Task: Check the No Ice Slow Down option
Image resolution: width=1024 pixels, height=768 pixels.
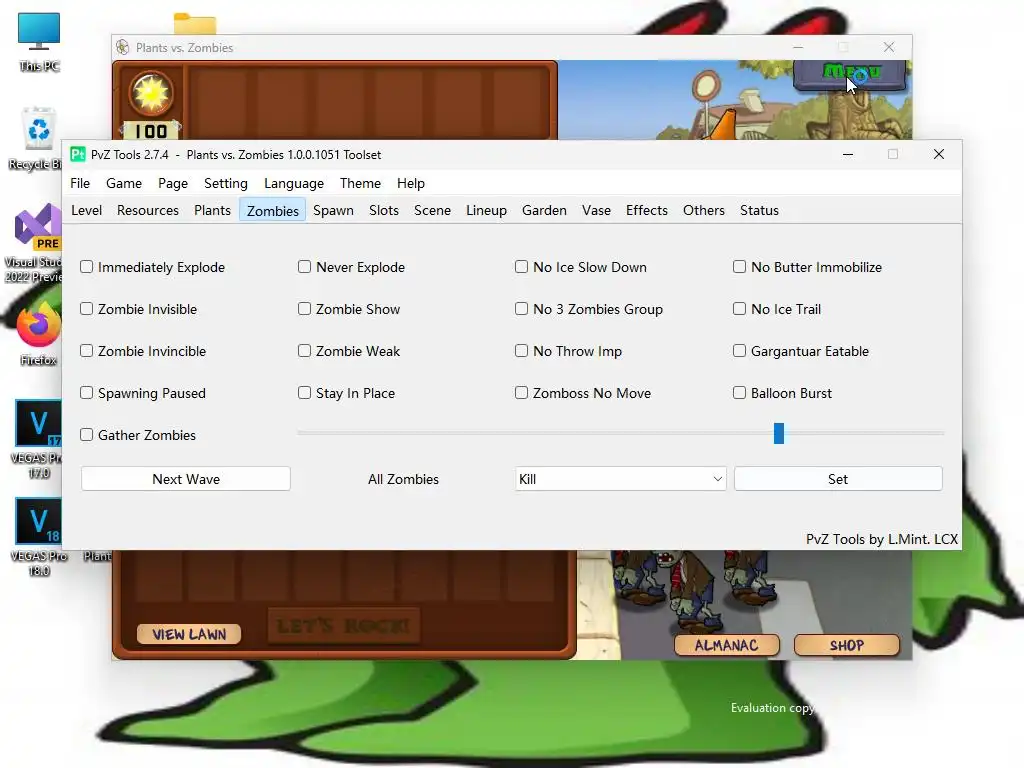Action: coord(521,266)
